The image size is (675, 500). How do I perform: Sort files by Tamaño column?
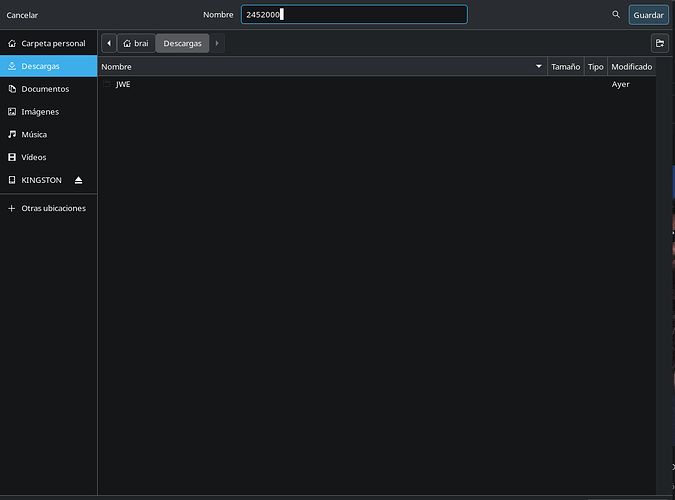(565, 67)
